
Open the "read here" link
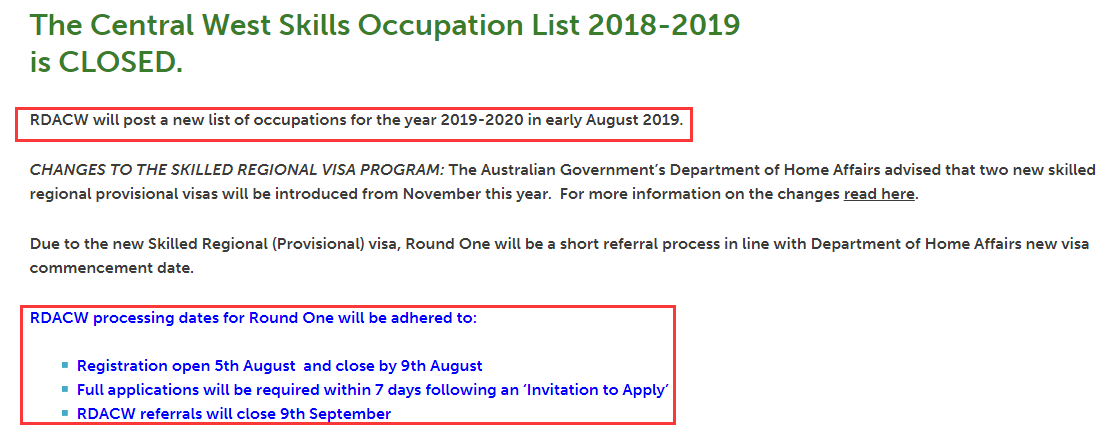click(x=879, y=194)
